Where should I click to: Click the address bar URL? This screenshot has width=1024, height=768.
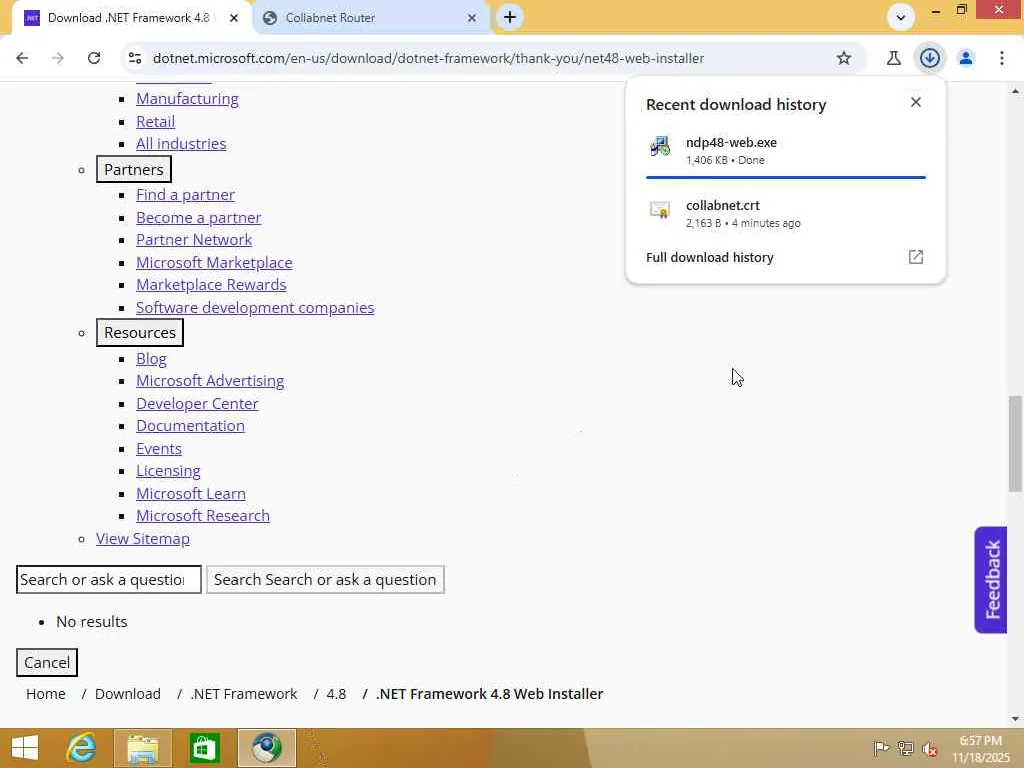pyautogui.click(x=428, y=58)
